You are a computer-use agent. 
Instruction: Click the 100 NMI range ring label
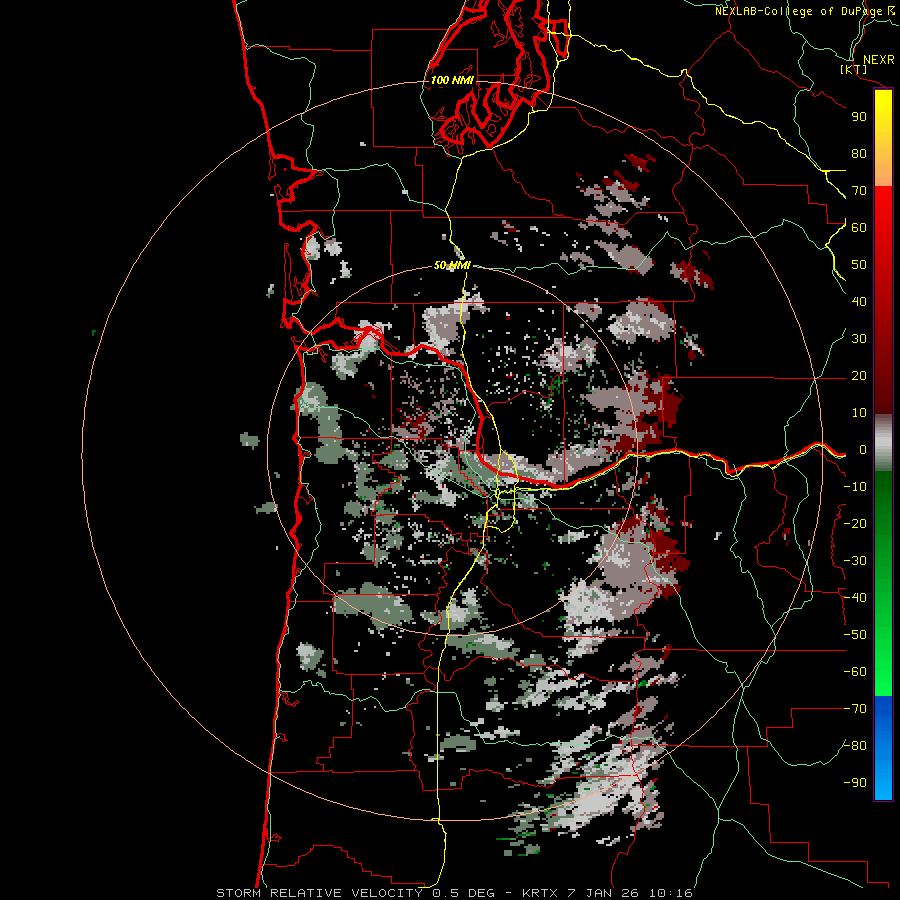pyautogui.click(x=452, y=80)
